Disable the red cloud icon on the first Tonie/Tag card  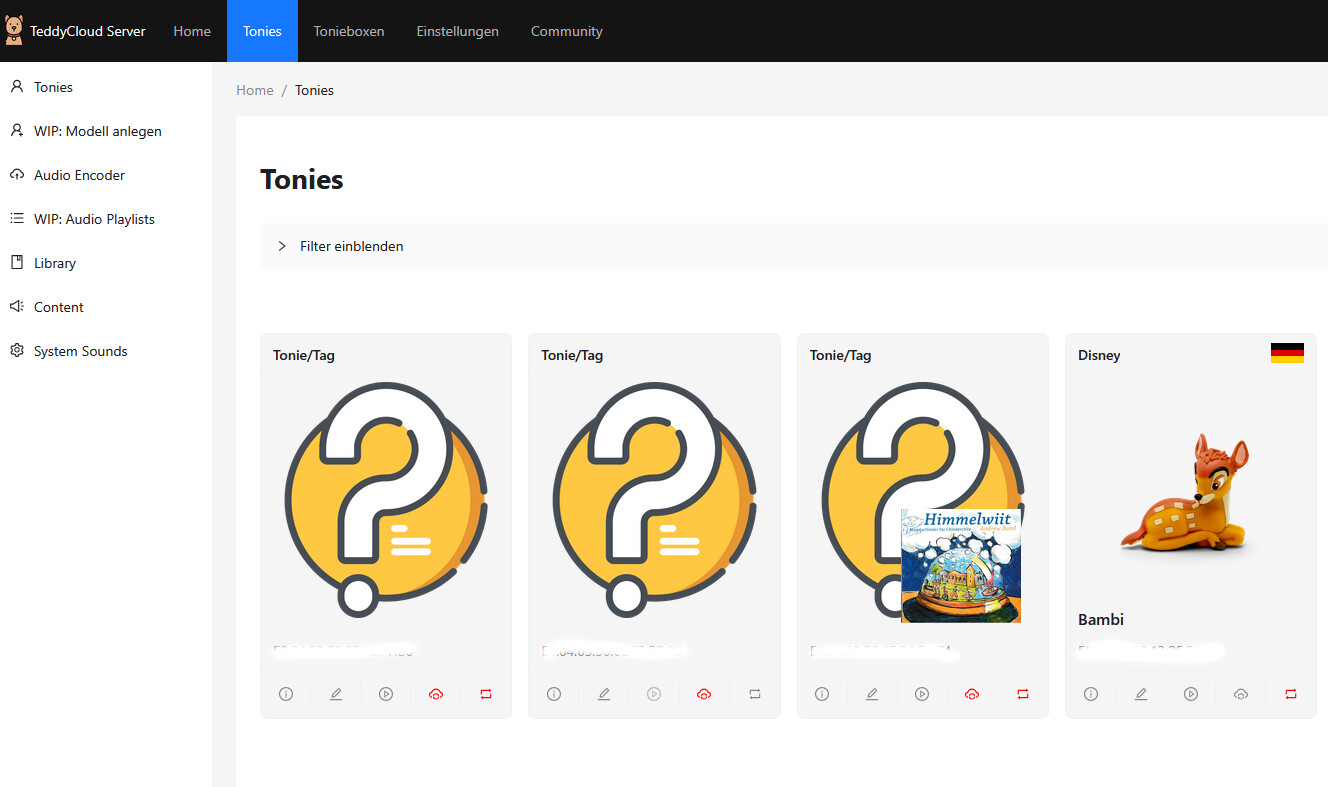[x=436, y=694]
